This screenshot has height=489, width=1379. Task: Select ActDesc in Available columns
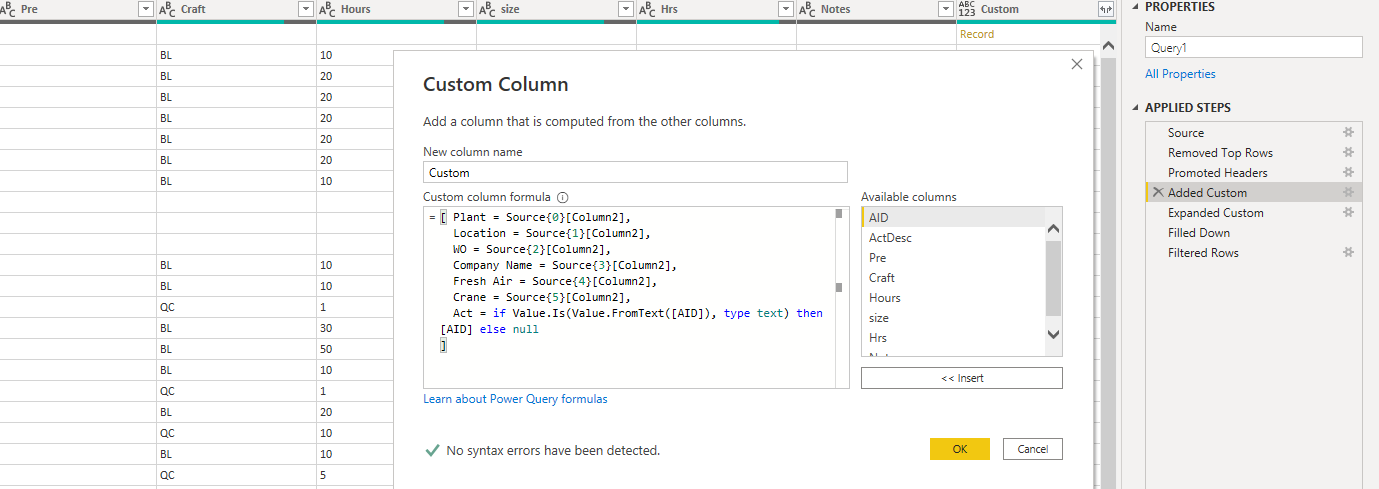pyautogui.click(x=953, y=237)
